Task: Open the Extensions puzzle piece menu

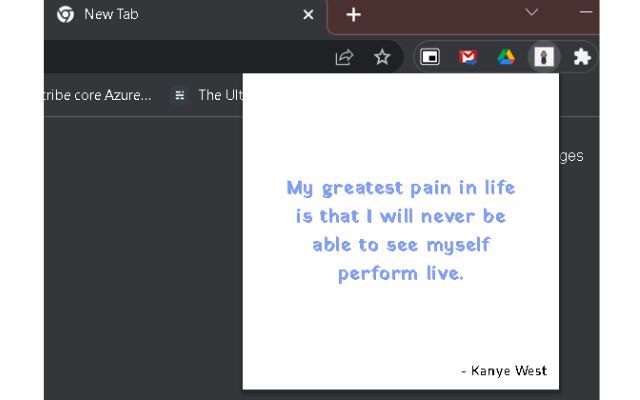Action: coord(582,57)
